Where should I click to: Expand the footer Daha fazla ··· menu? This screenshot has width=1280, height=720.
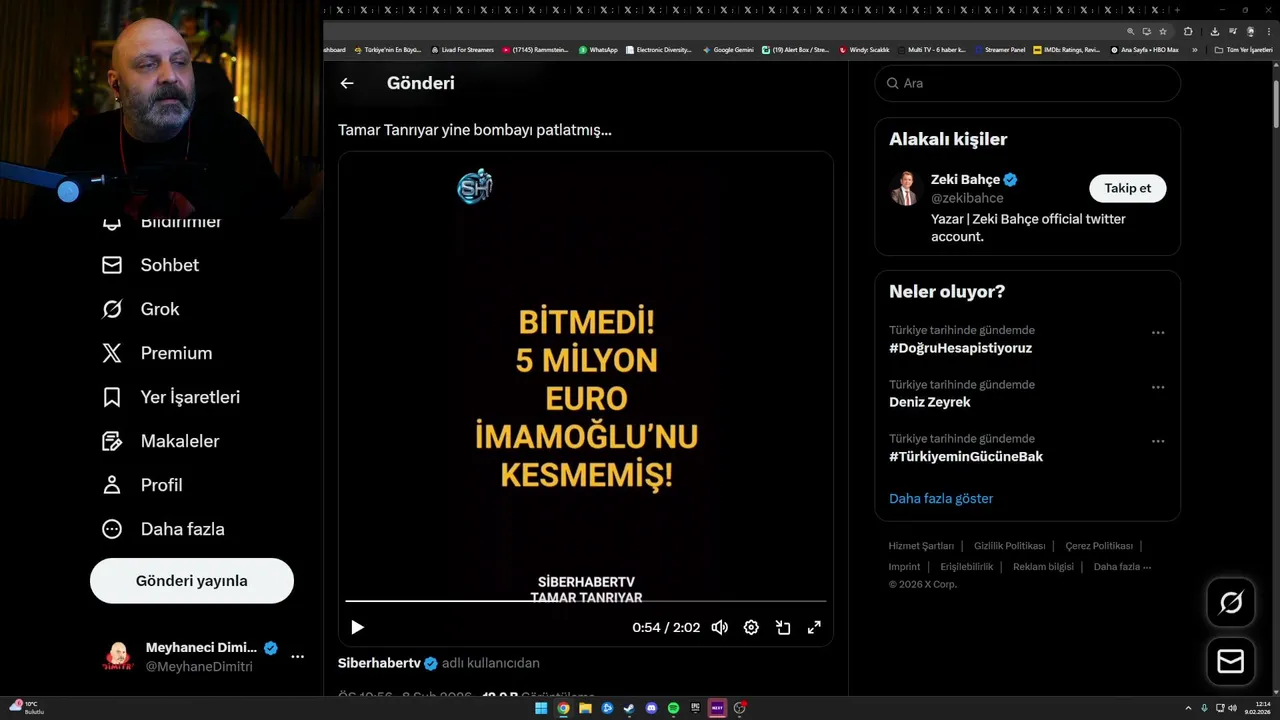pyautogui.click(x=1122, y=567)
